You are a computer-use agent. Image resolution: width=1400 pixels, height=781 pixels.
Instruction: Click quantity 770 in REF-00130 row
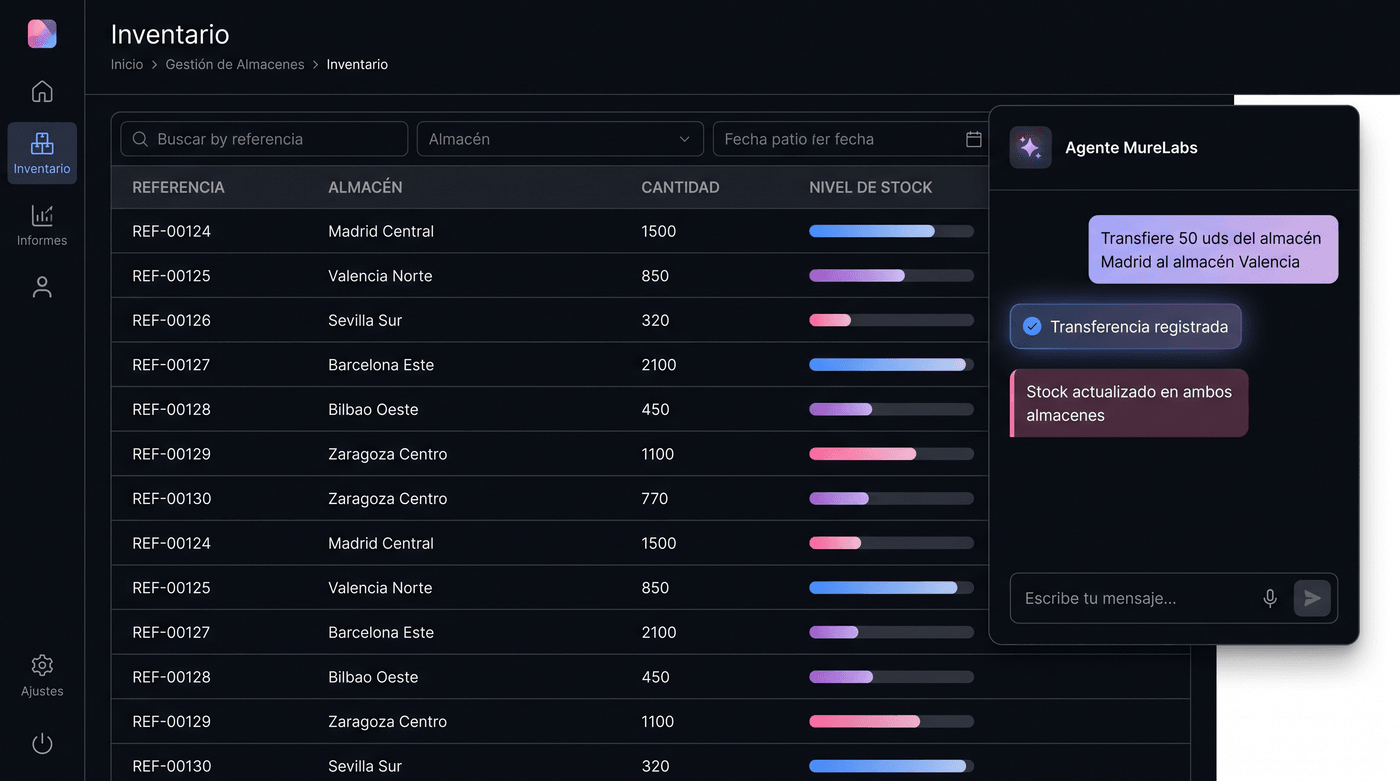tap(655, 498)
